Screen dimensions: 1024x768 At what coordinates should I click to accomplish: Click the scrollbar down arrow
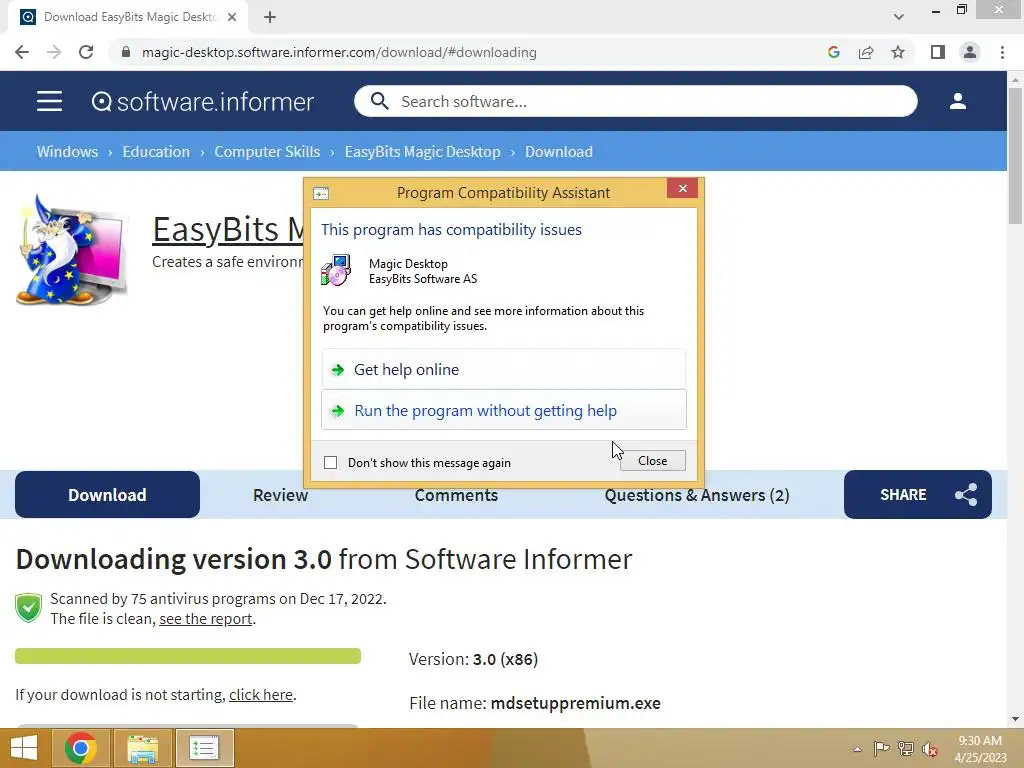click(x=1015, y=718)
